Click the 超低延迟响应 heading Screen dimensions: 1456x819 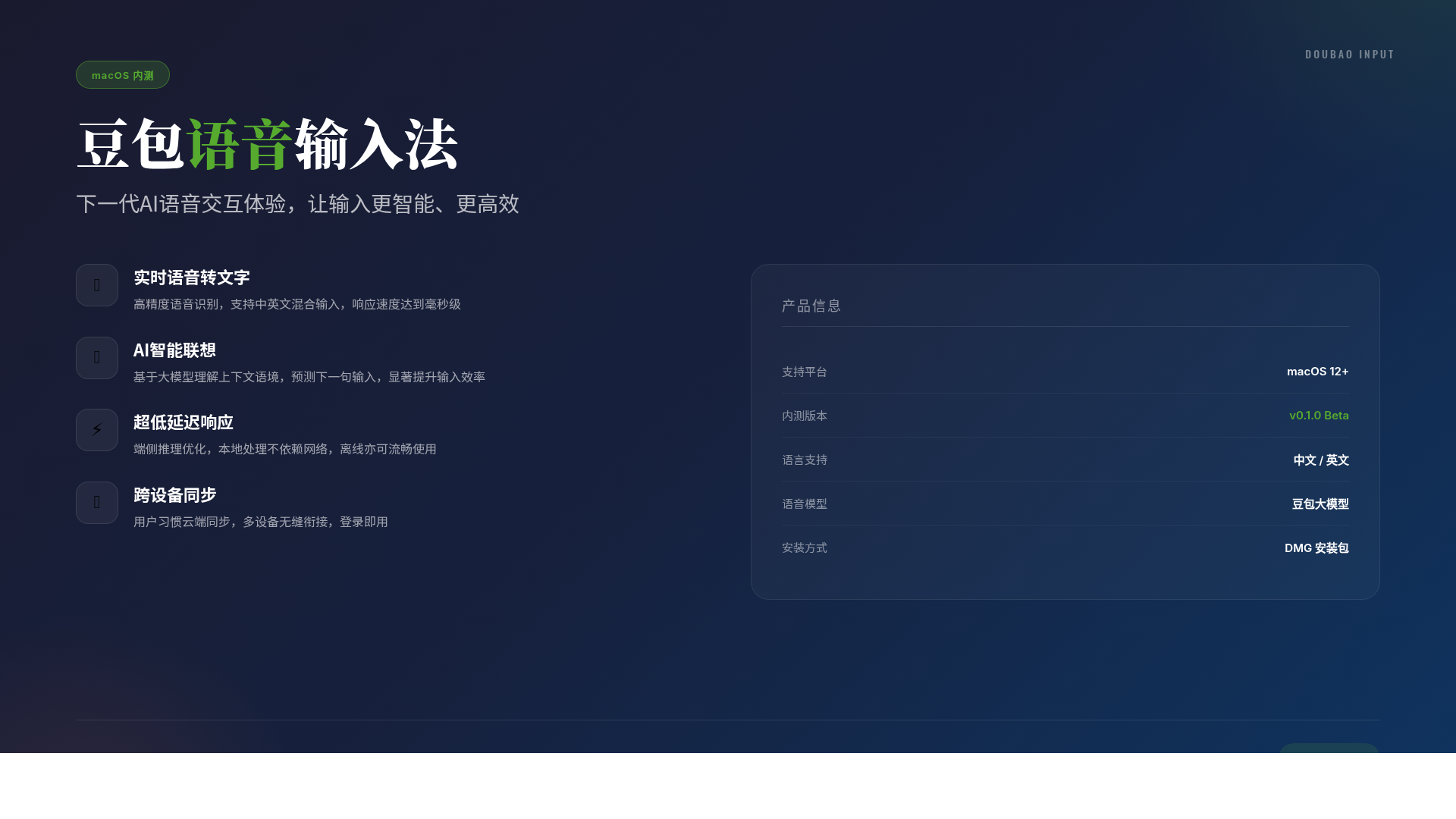pos(184,422)
